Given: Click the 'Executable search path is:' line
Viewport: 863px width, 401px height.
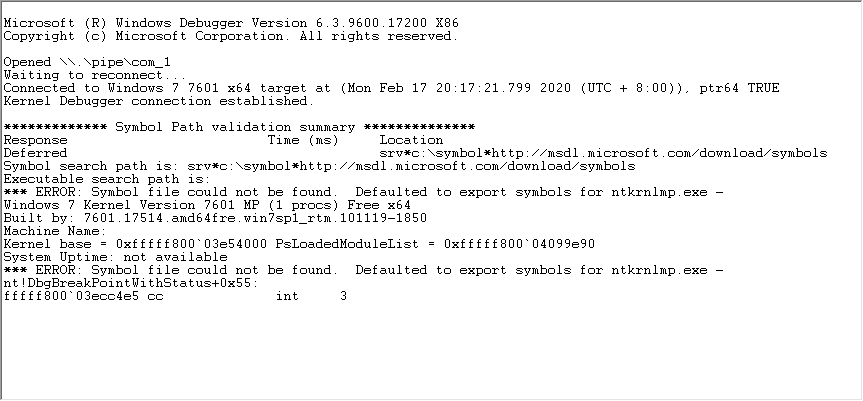Looking at the screenshot, I should [x=104, y=179].
